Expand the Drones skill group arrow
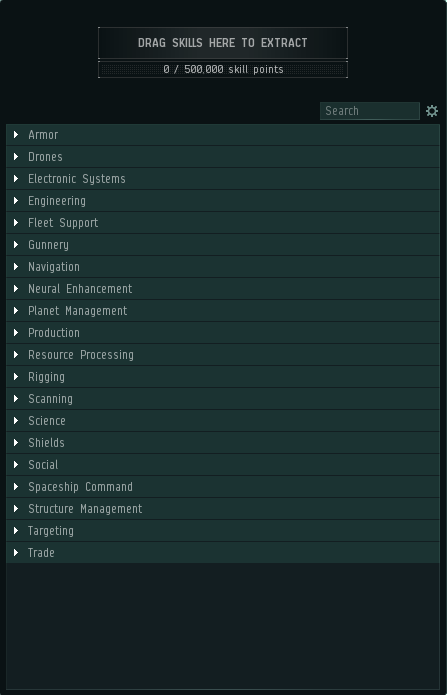The width and height of the screenshot is (447, 695). 16,156
